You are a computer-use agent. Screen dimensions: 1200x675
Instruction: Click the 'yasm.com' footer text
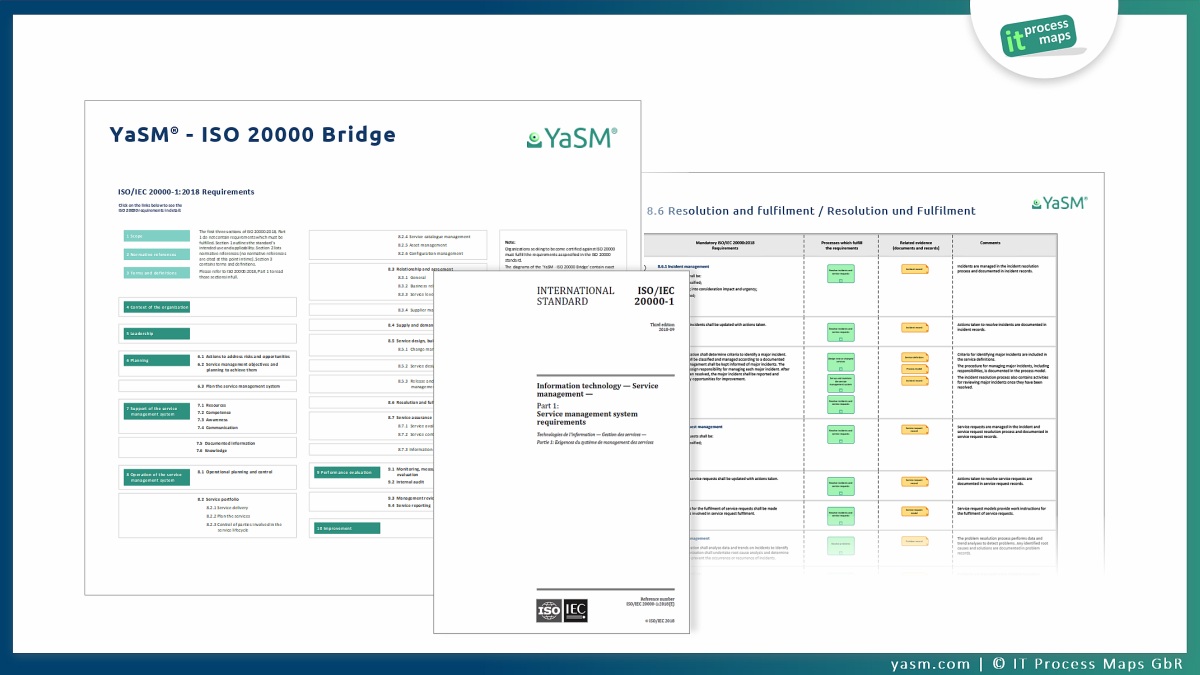[929, 663]
